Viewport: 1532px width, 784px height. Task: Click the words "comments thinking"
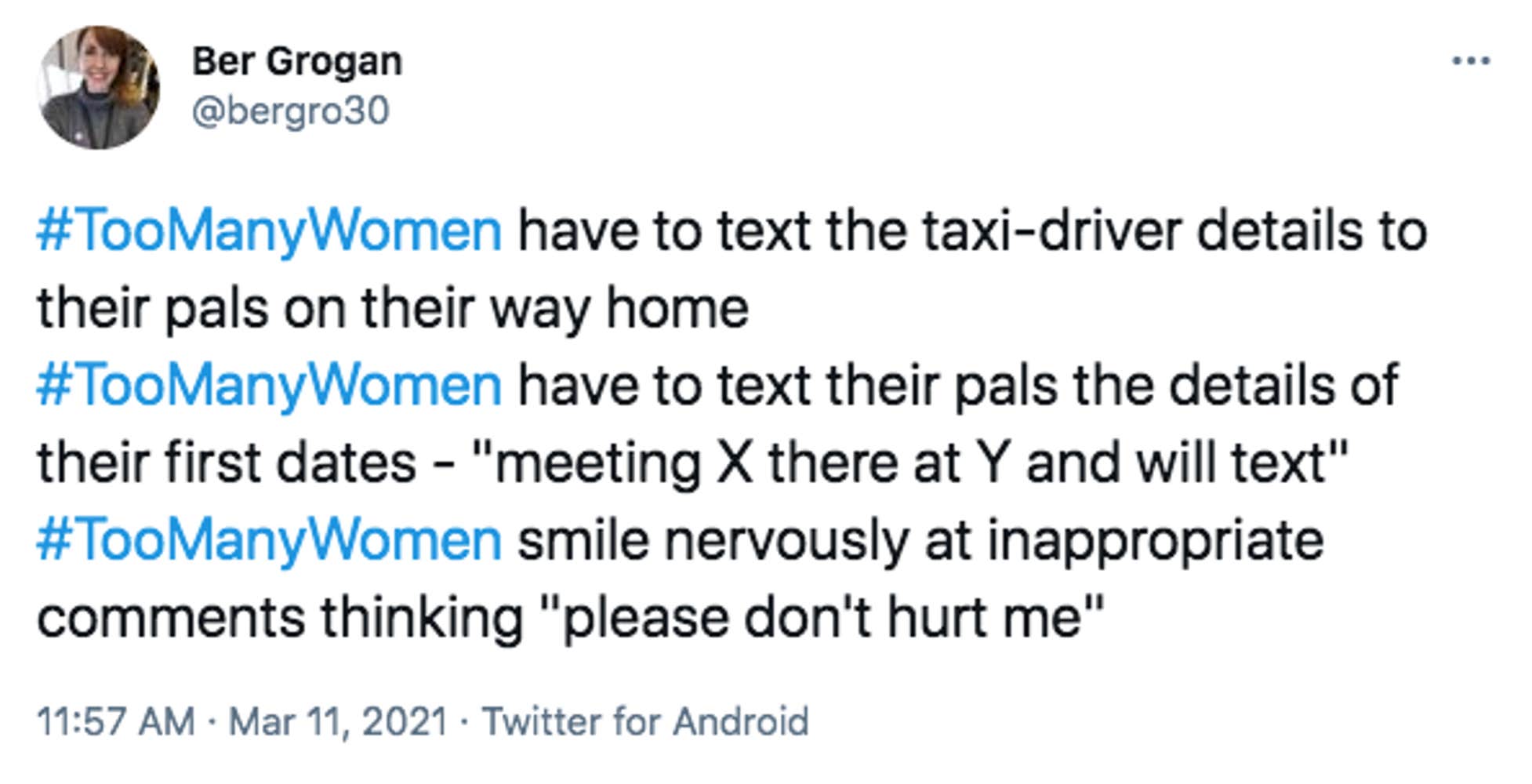click(x=280, y=618)
